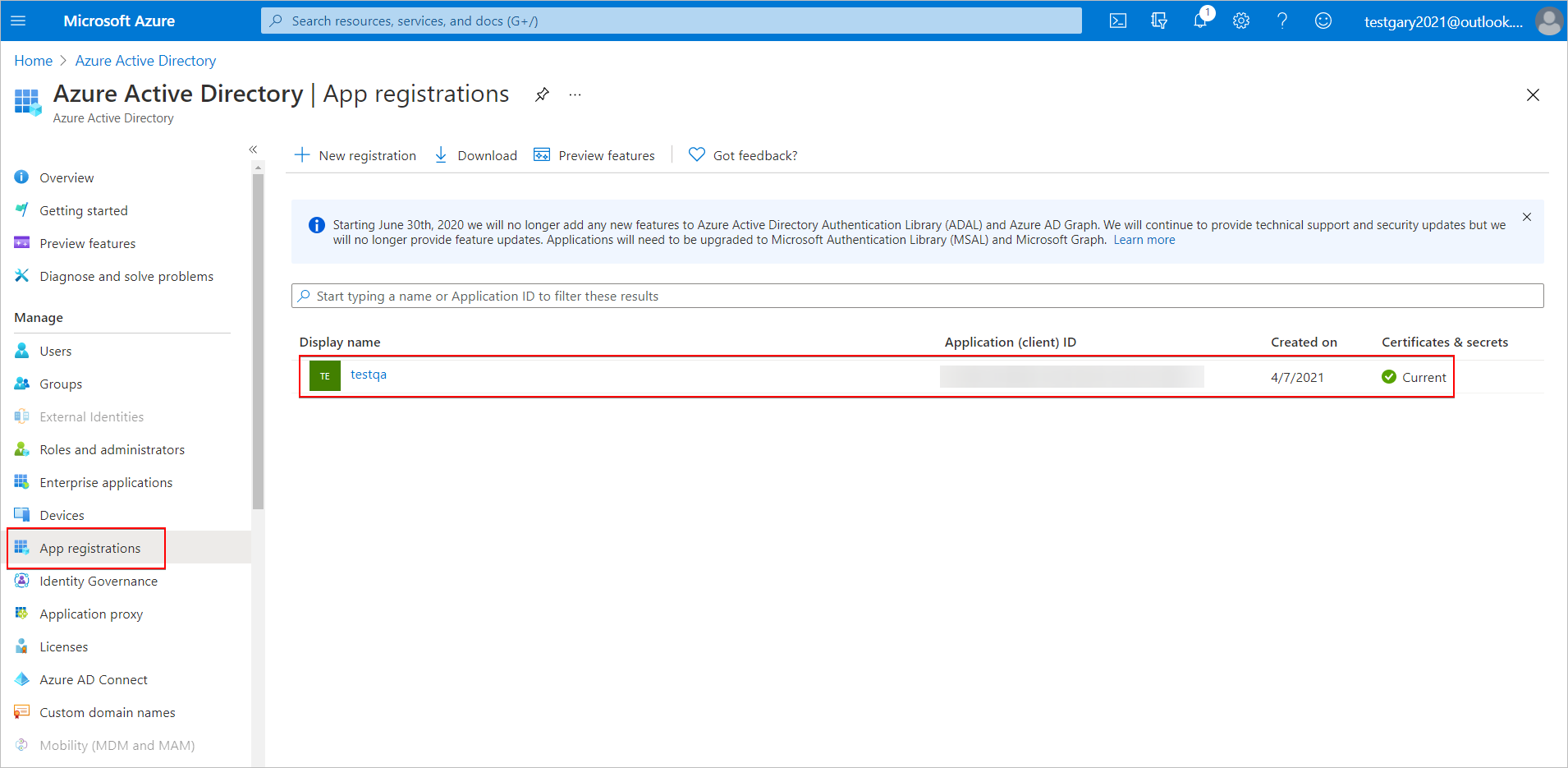Screen dimensions: 1568x768
Task: Select Enterprise applications in sidebar
Action: click(x=106, y=483)
